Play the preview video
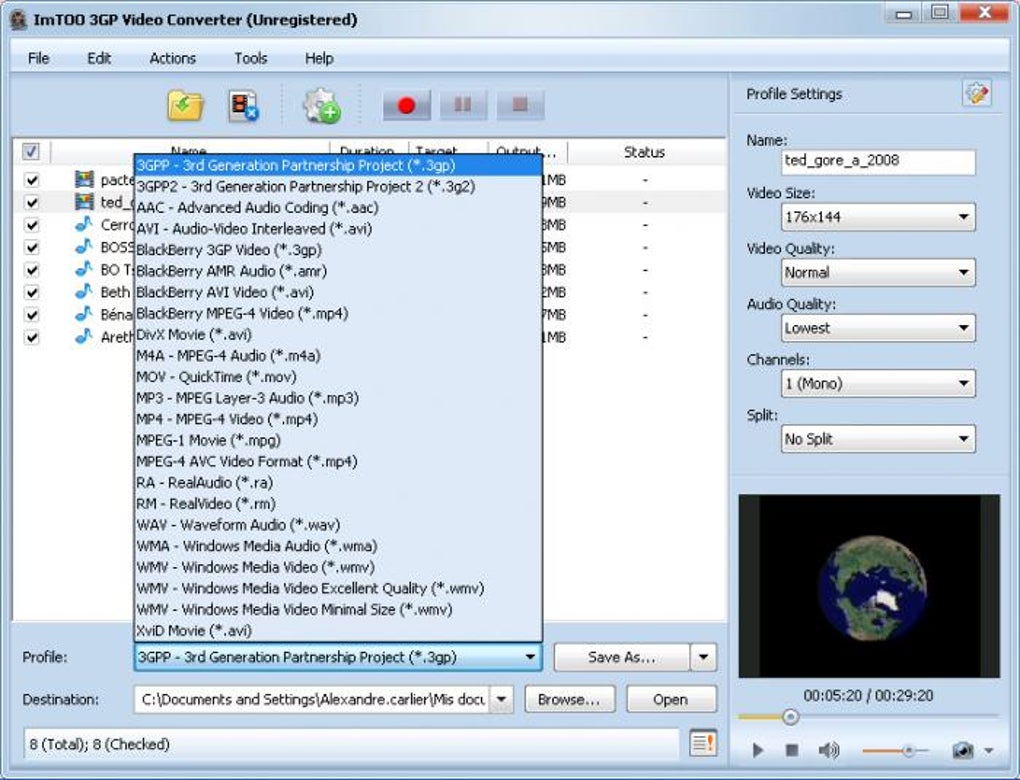 click(757, 750)
